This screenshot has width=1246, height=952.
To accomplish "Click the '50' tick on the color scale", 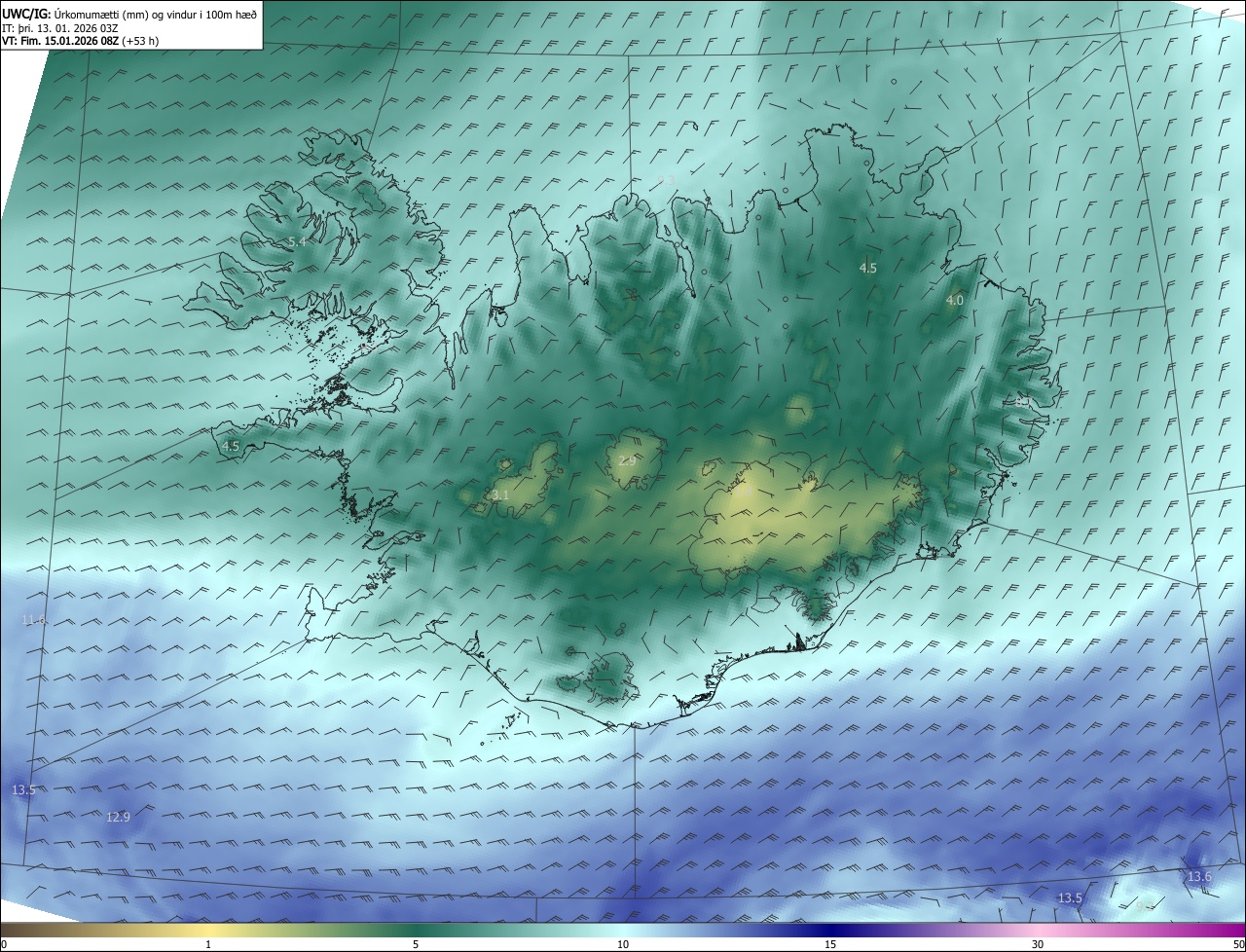I will point(1238,944).
